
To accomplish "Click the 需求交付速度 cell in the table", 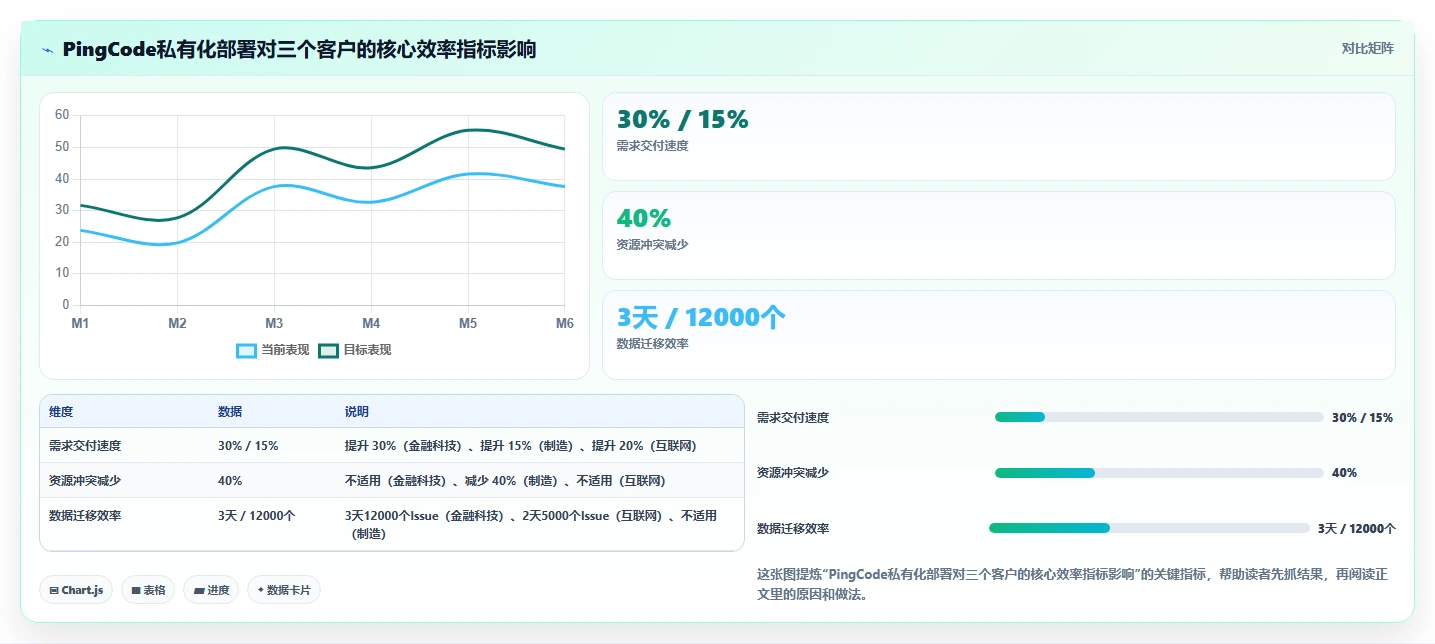I will pos(85,446).
